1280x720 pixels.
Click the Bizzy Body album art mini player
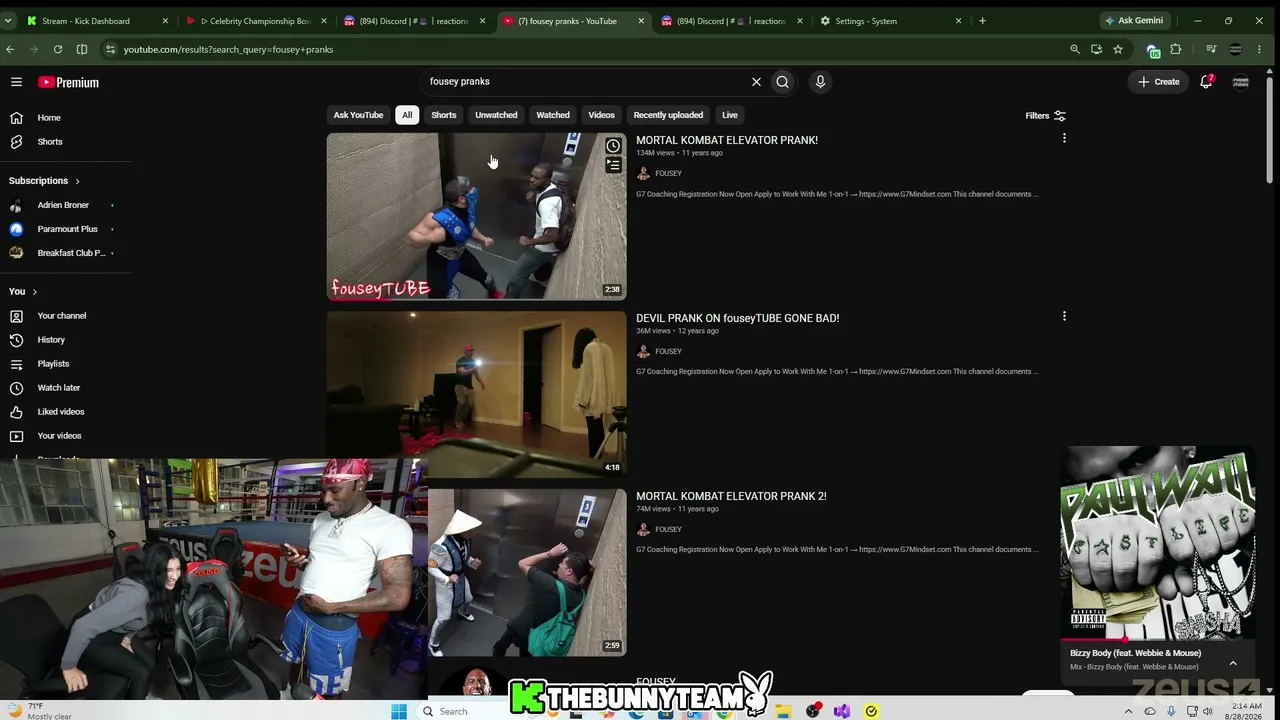pyautogui.click(x=1158, y=543)
